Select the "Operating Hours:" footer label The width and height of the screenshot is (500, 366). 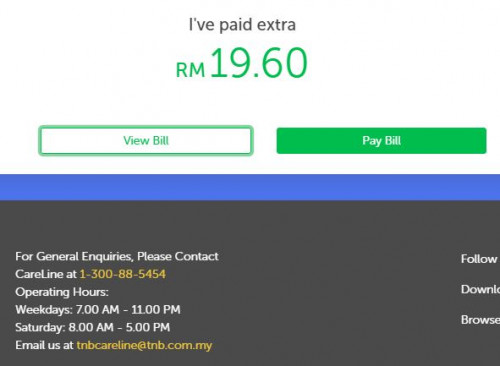(62, 292)
